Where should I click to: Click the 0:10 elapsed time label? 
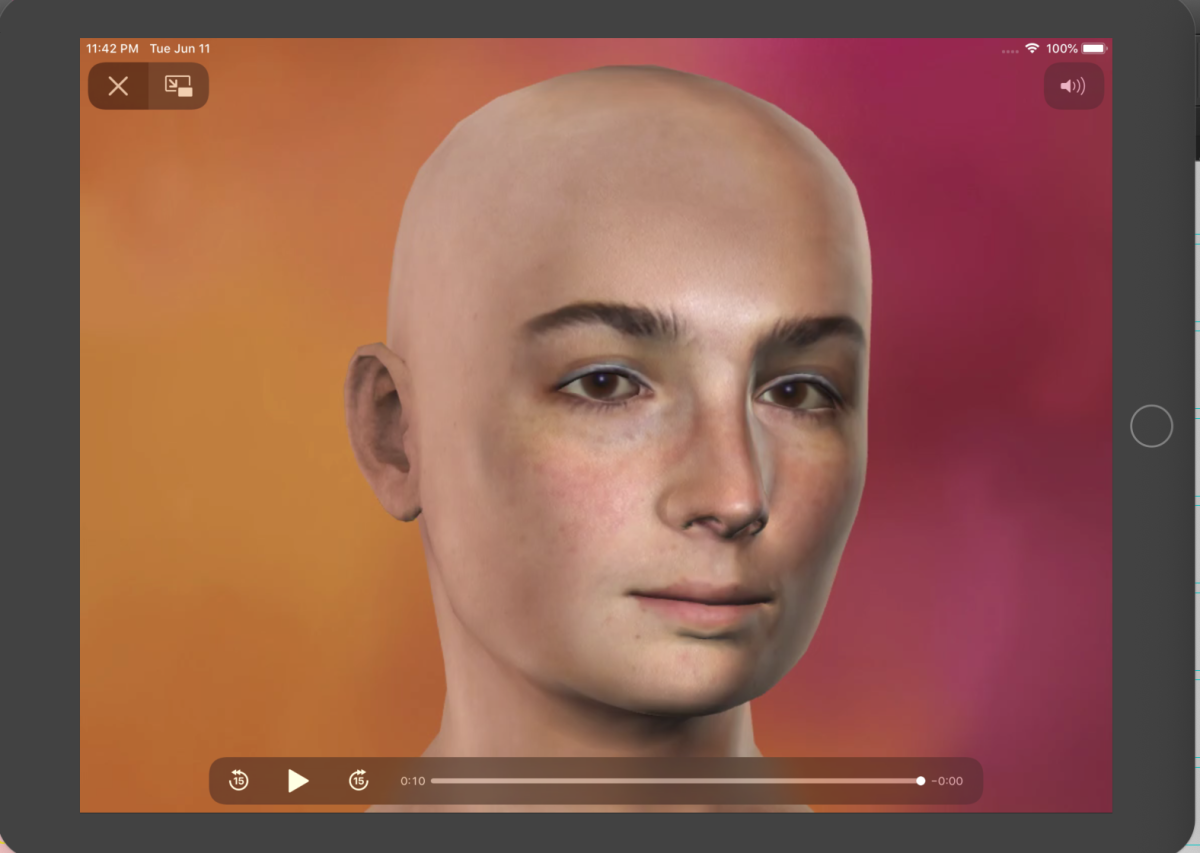pyautogui.click(x=412, y=781)
